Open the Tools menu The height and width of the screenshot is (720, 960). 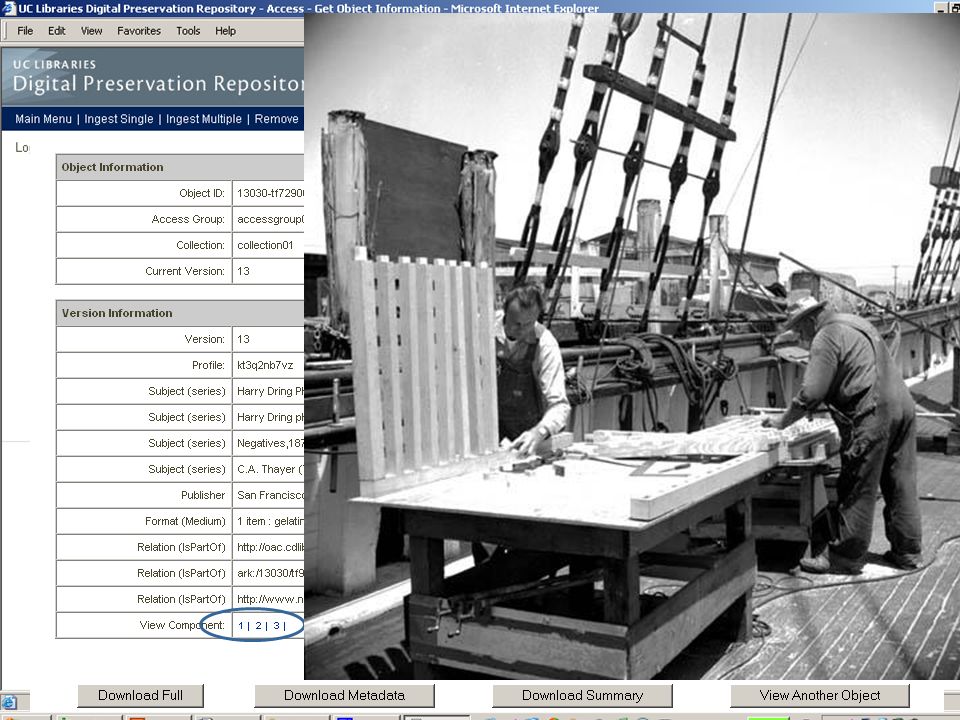click(188, 31)
